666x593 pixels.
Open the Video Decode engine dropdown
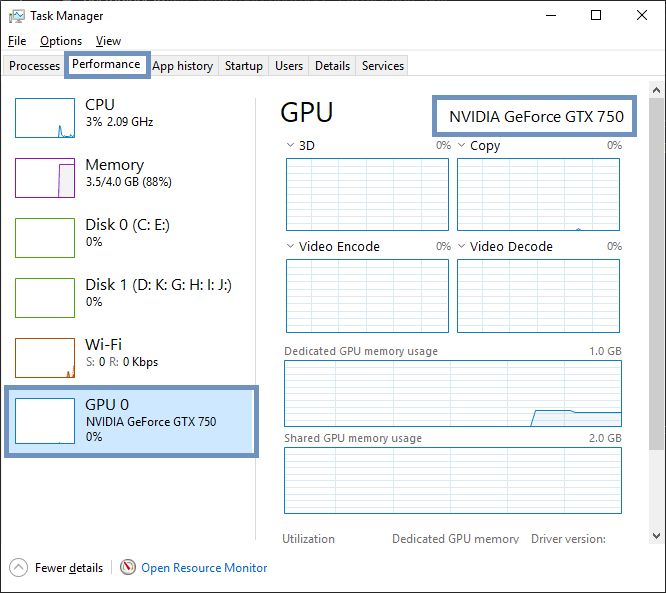[x=462, y=246]
